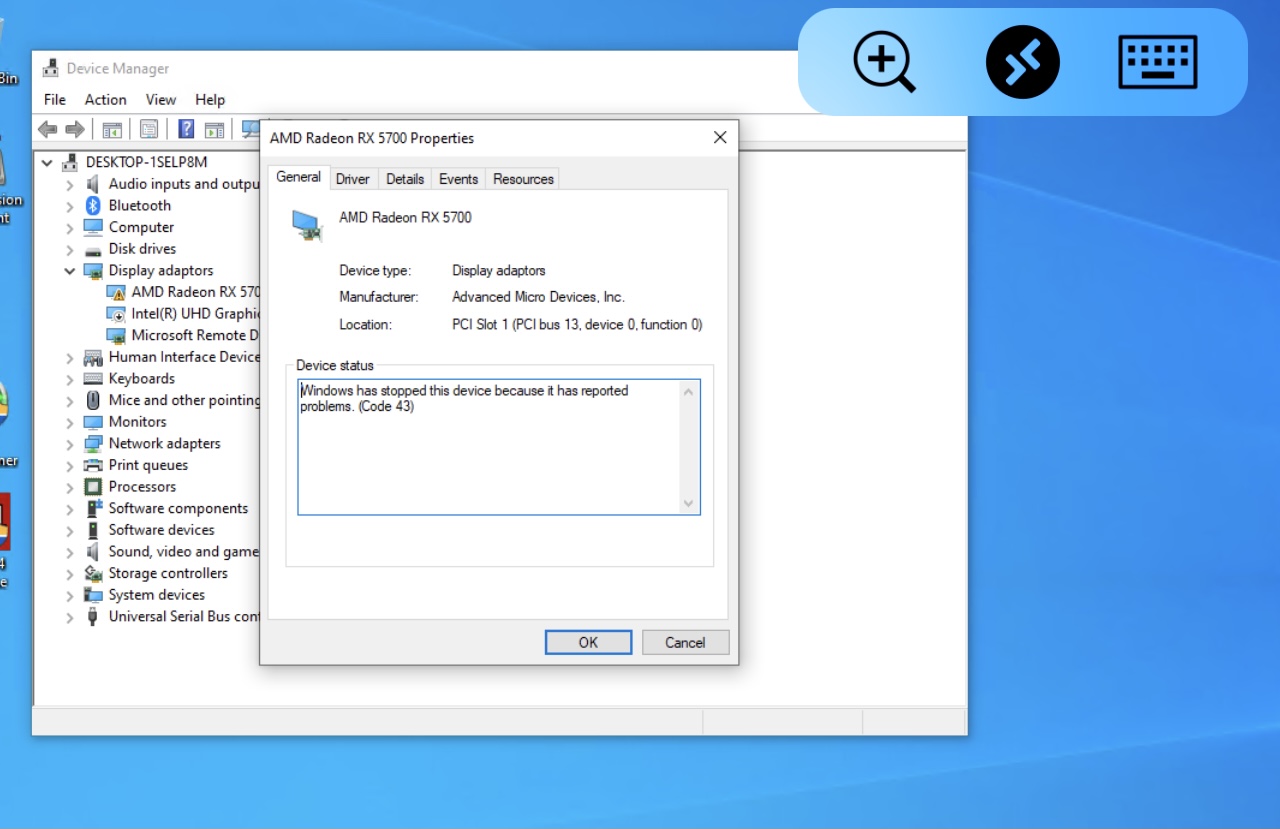Select the Computer tree item label
This screenshot has height=829, width=1280.
pyautogui.click(x=141, y=227)
